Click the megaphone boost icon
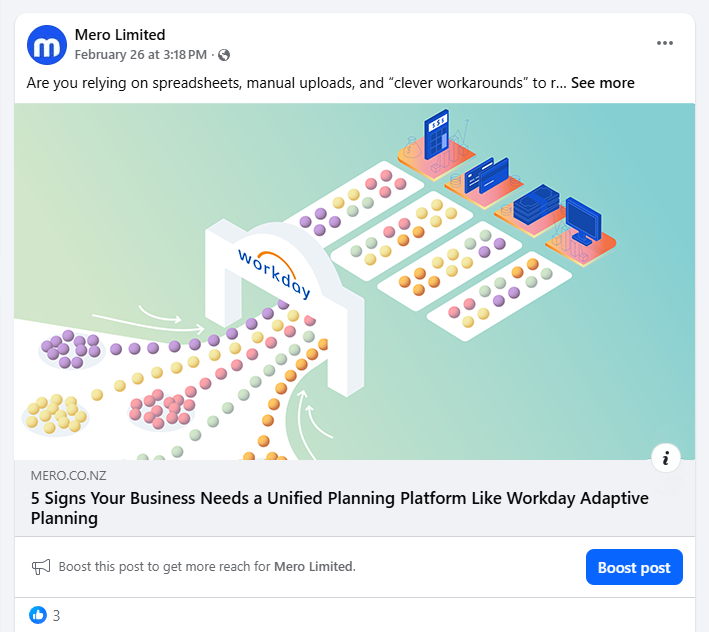The height and width of the screenshot is (632, 709). click(41, 567)
